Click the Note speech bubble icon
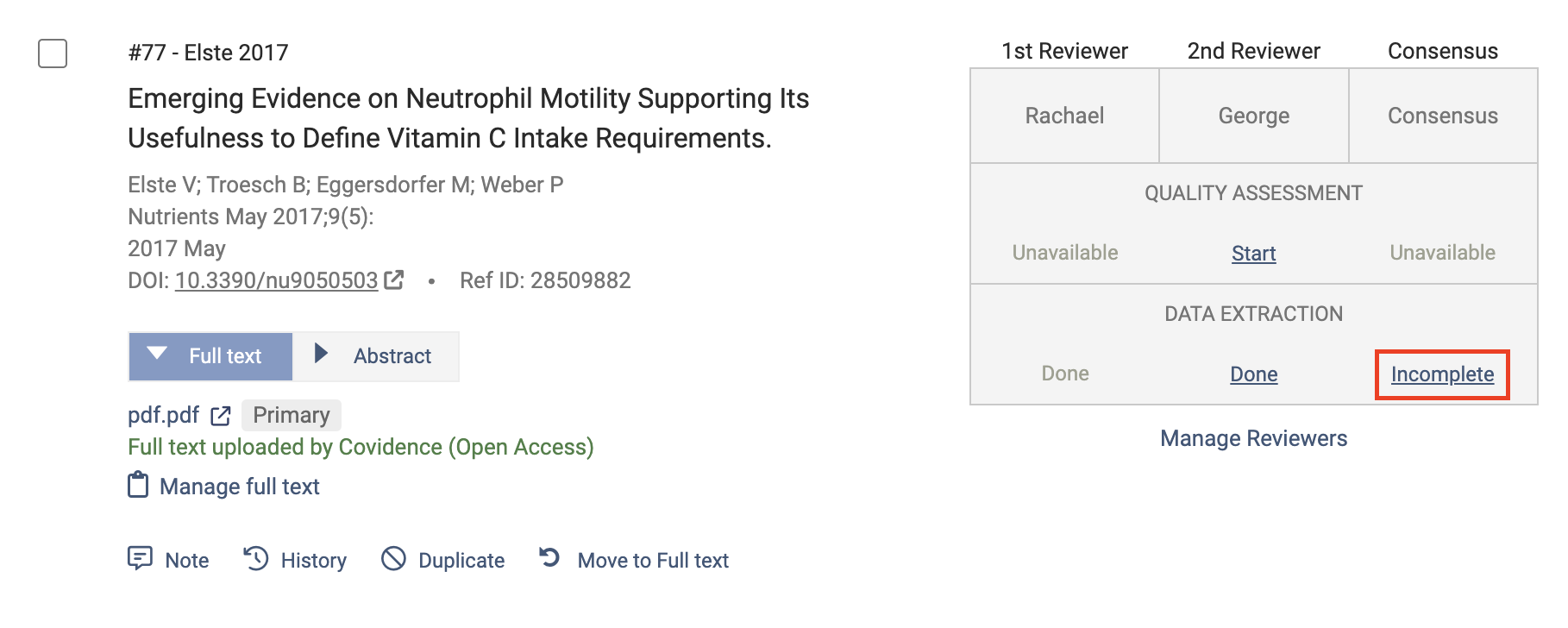 140,559
